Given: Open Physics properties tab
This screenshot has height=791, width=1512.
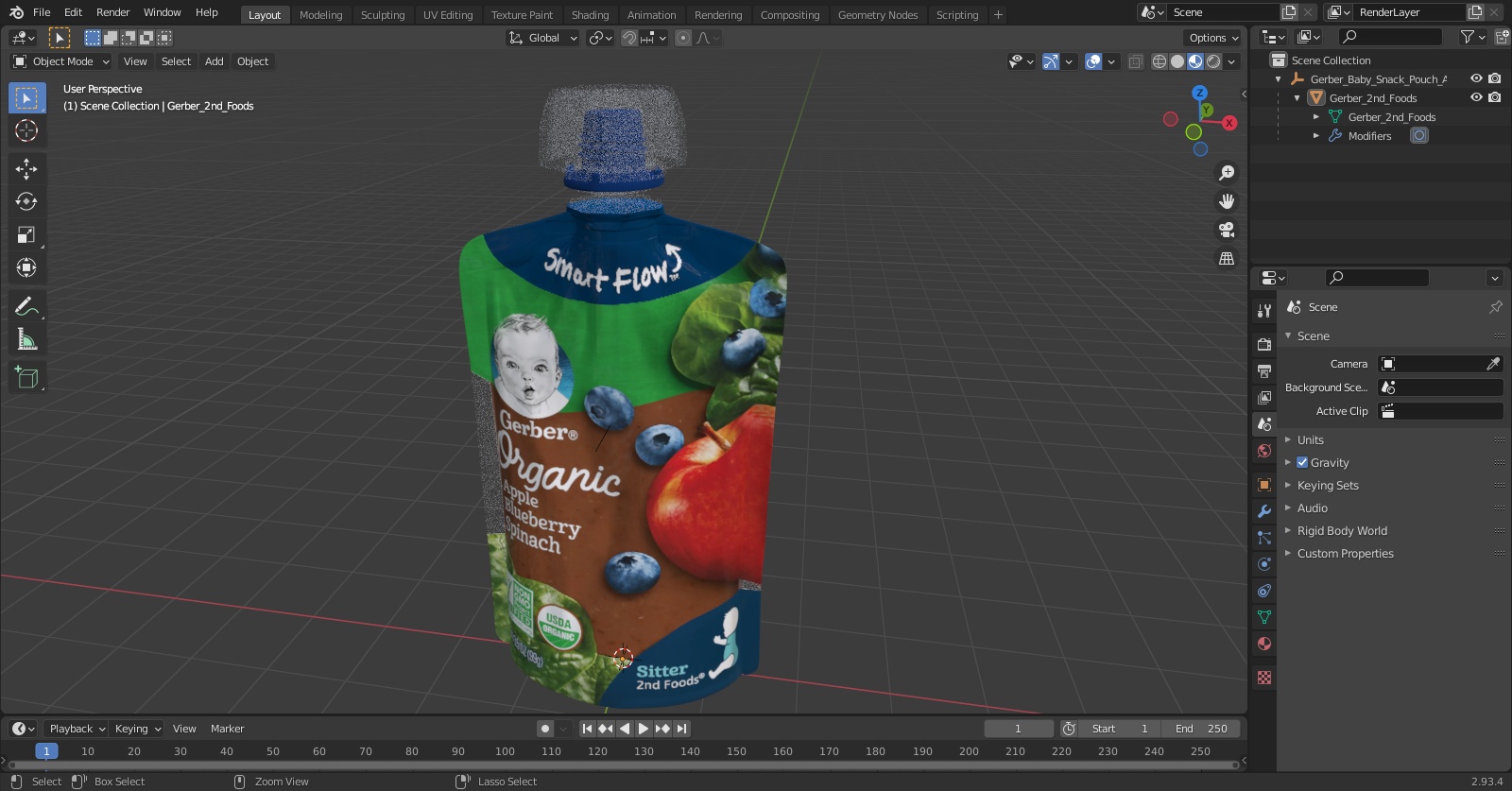Looking at the screenshot, I should [x=1264, y=564].
